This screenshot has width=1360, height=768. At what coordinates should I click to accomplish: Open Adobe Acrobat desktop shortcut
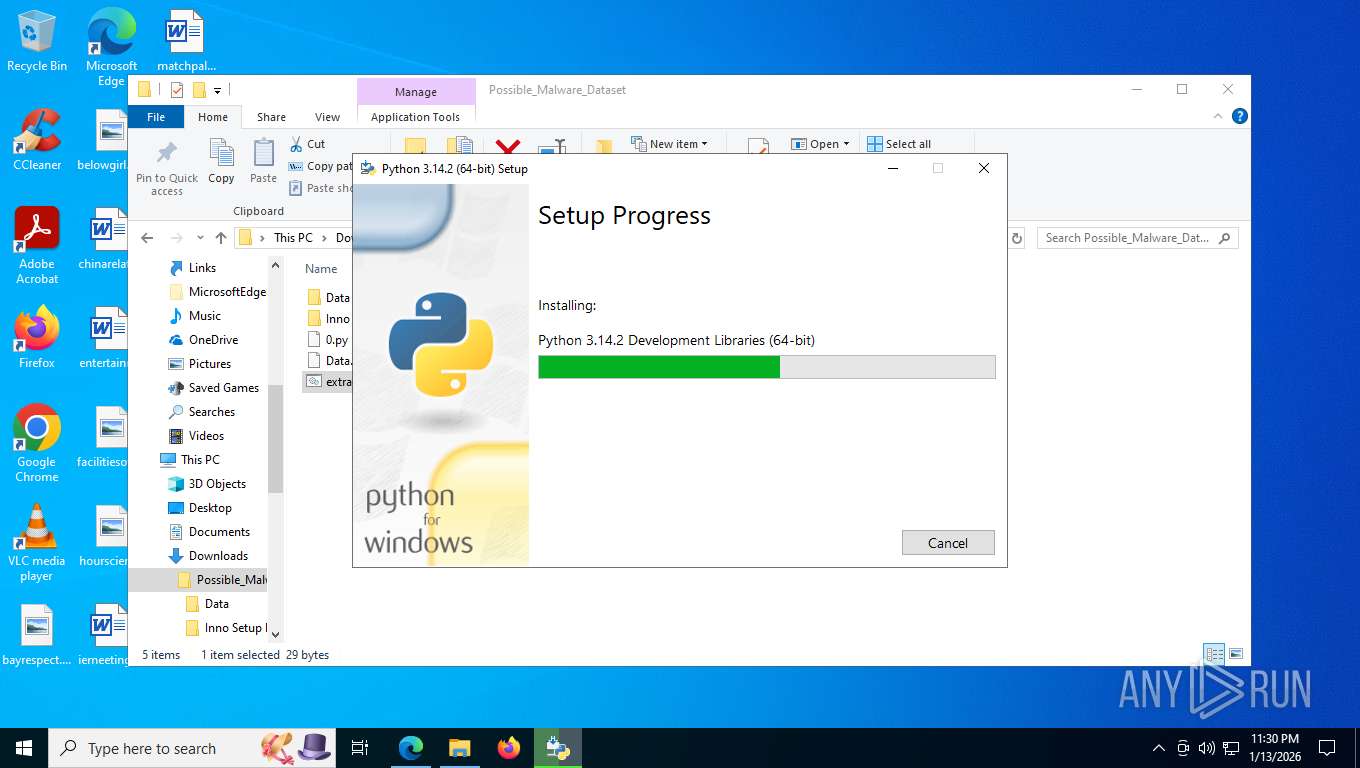point(37,246)
